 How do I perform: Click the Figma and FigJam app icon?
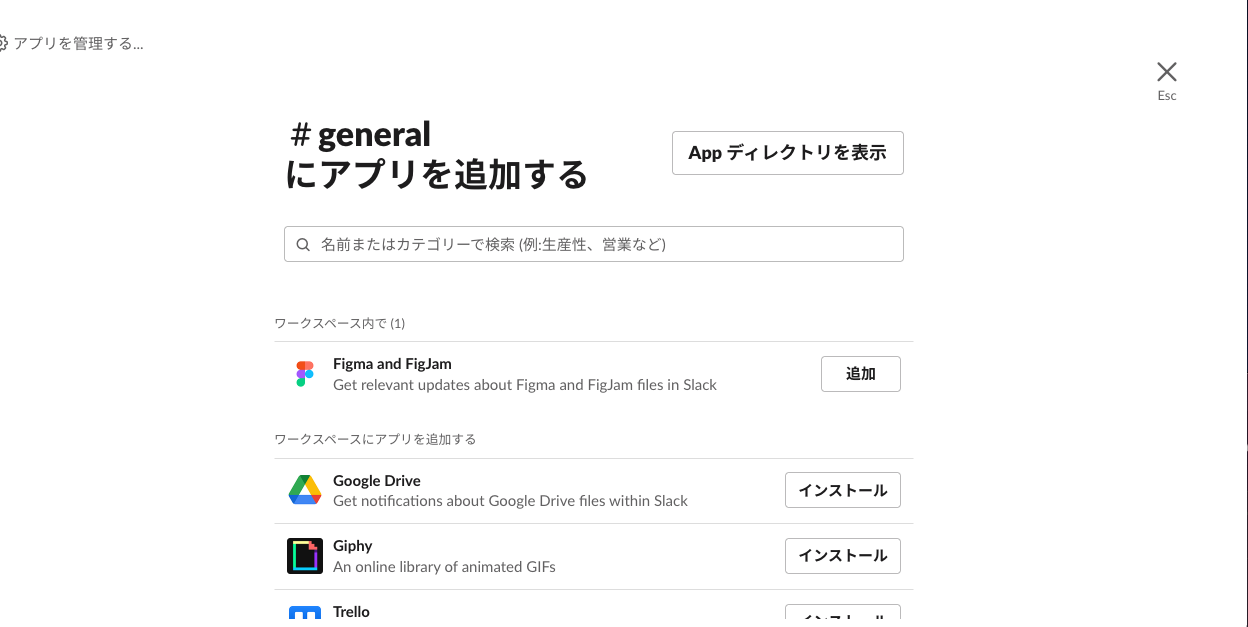pos(303,373)
